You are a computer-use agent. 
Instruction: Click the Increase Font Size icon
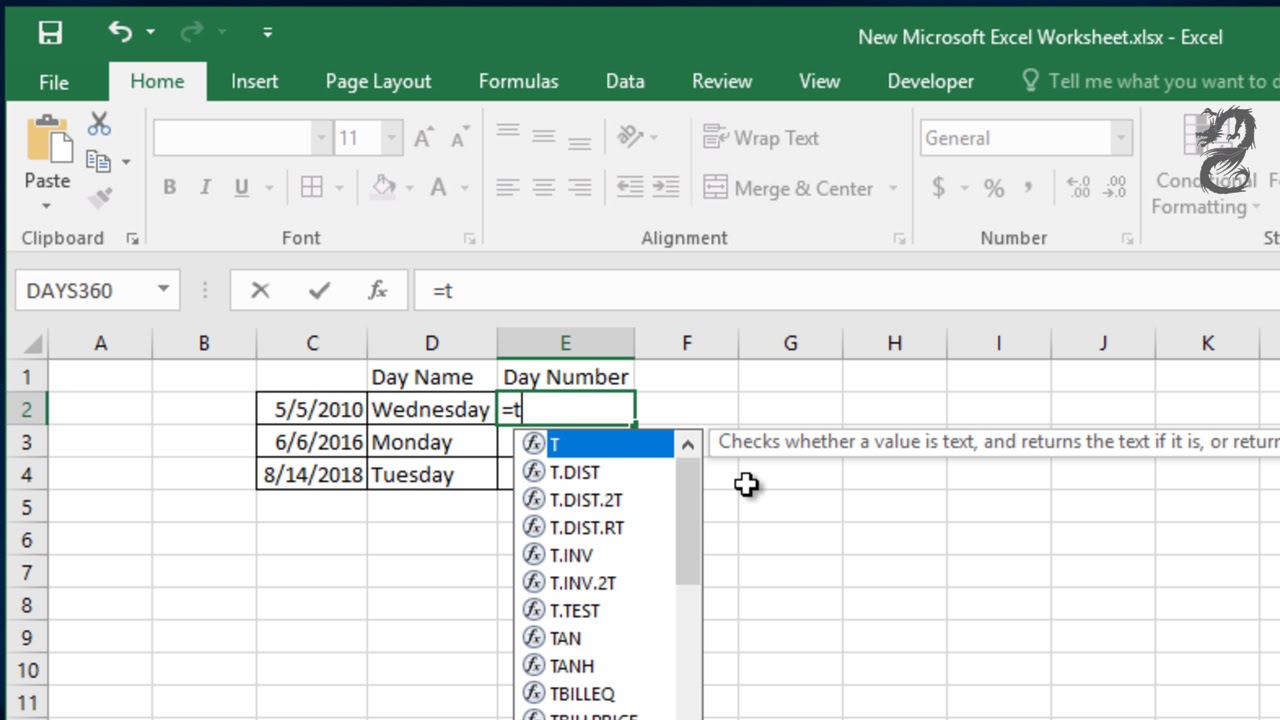[424, 138]
